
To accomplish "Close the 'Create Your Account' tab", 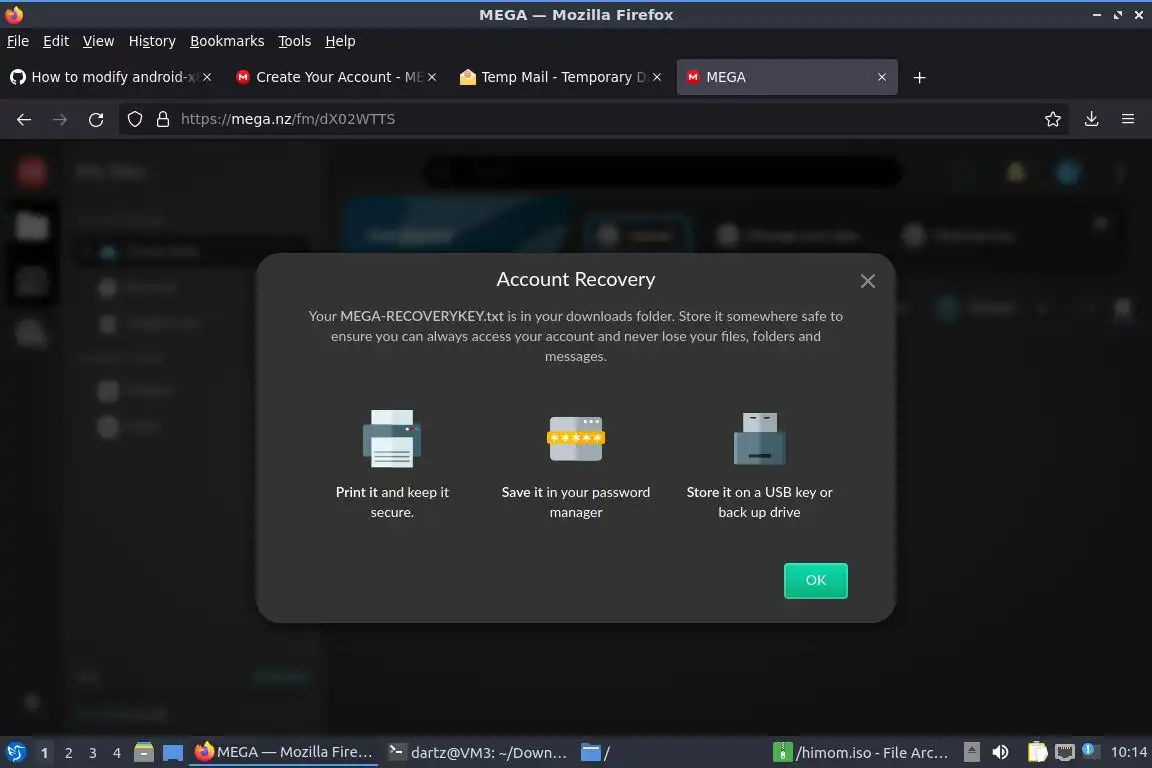I will (x=432, y=77).
